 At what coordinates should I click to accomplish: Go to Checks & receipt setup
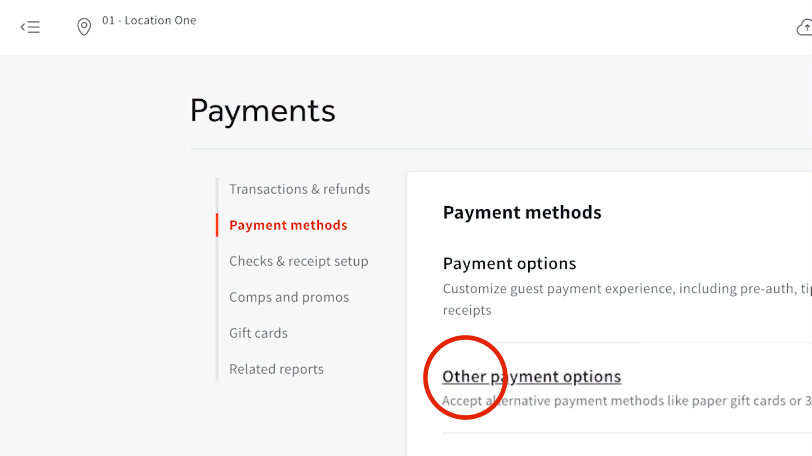tap(298, 261)
